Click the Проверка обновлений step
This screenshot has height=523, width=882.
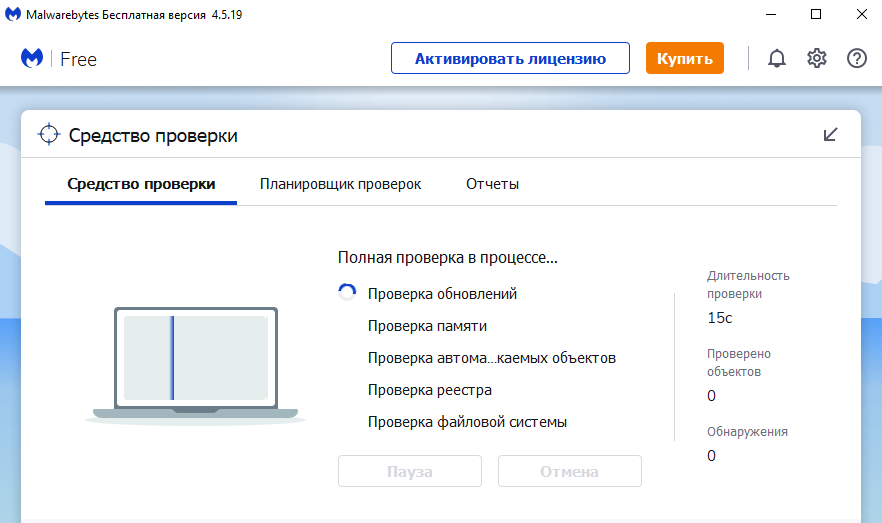click(x=442, y=294)
